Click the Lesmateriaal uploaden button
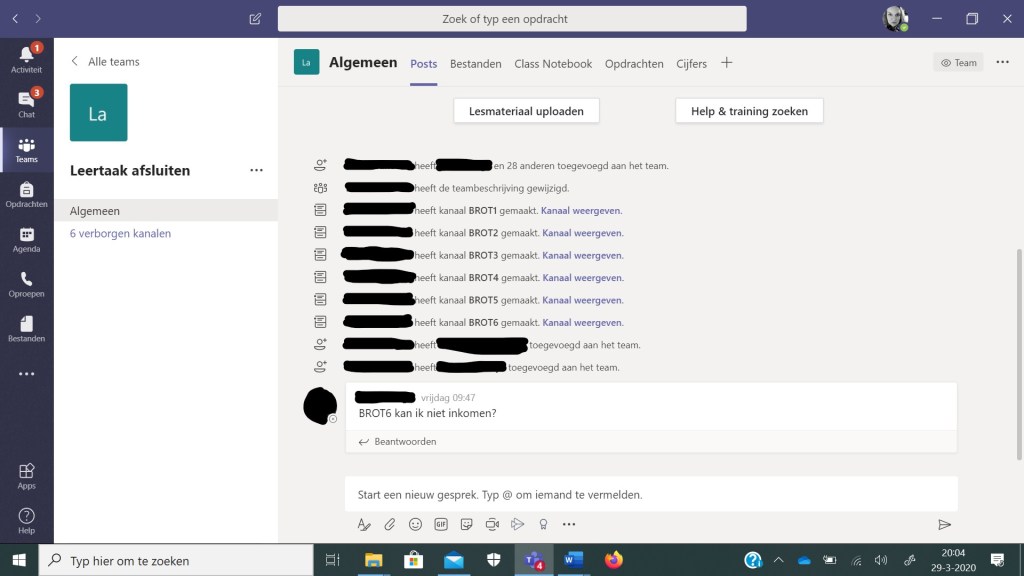1024x576 pixels. pos(526,111)
